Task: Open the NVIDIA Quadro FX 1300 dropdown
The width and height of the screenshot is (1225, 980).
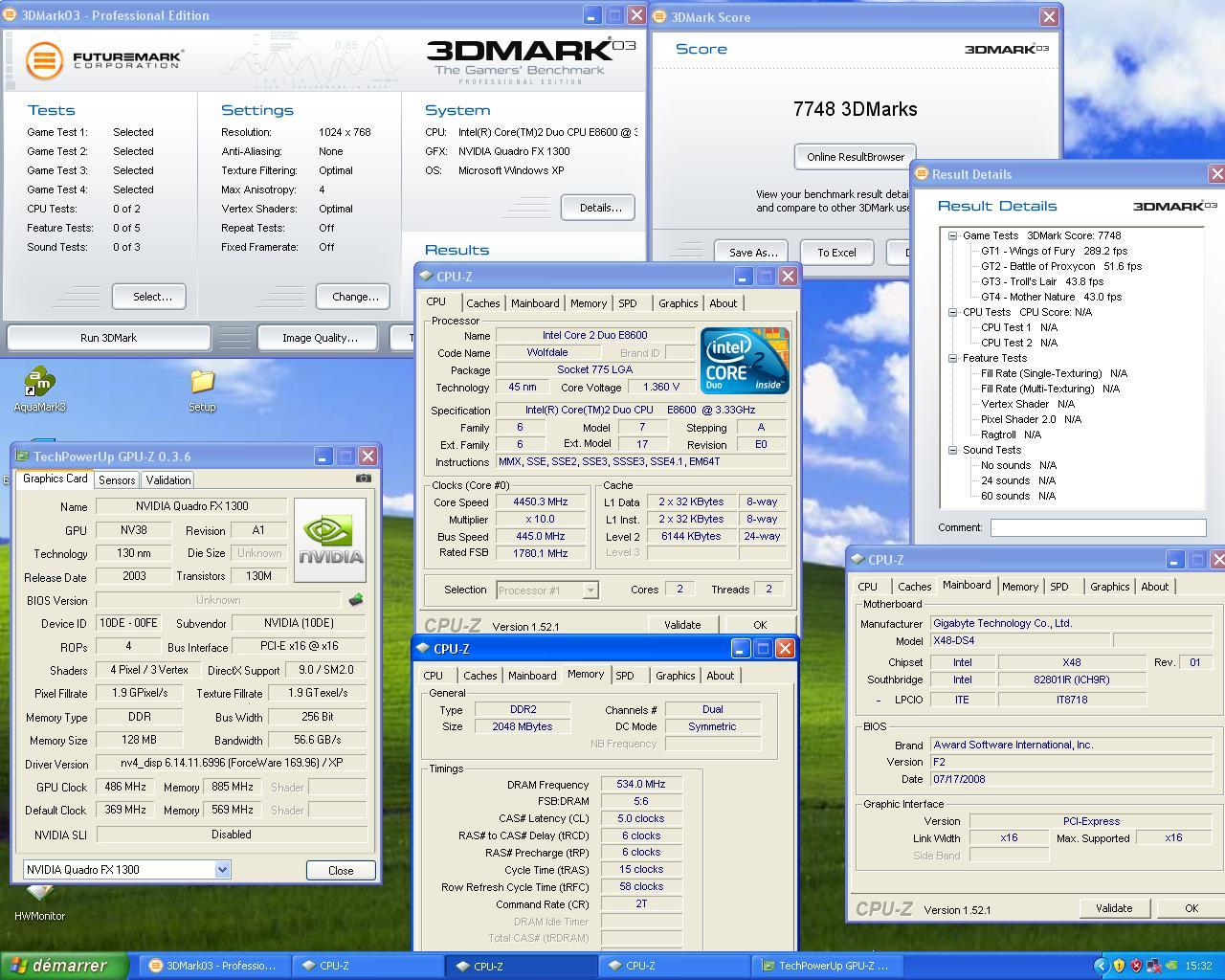Action: pos(222,870)
